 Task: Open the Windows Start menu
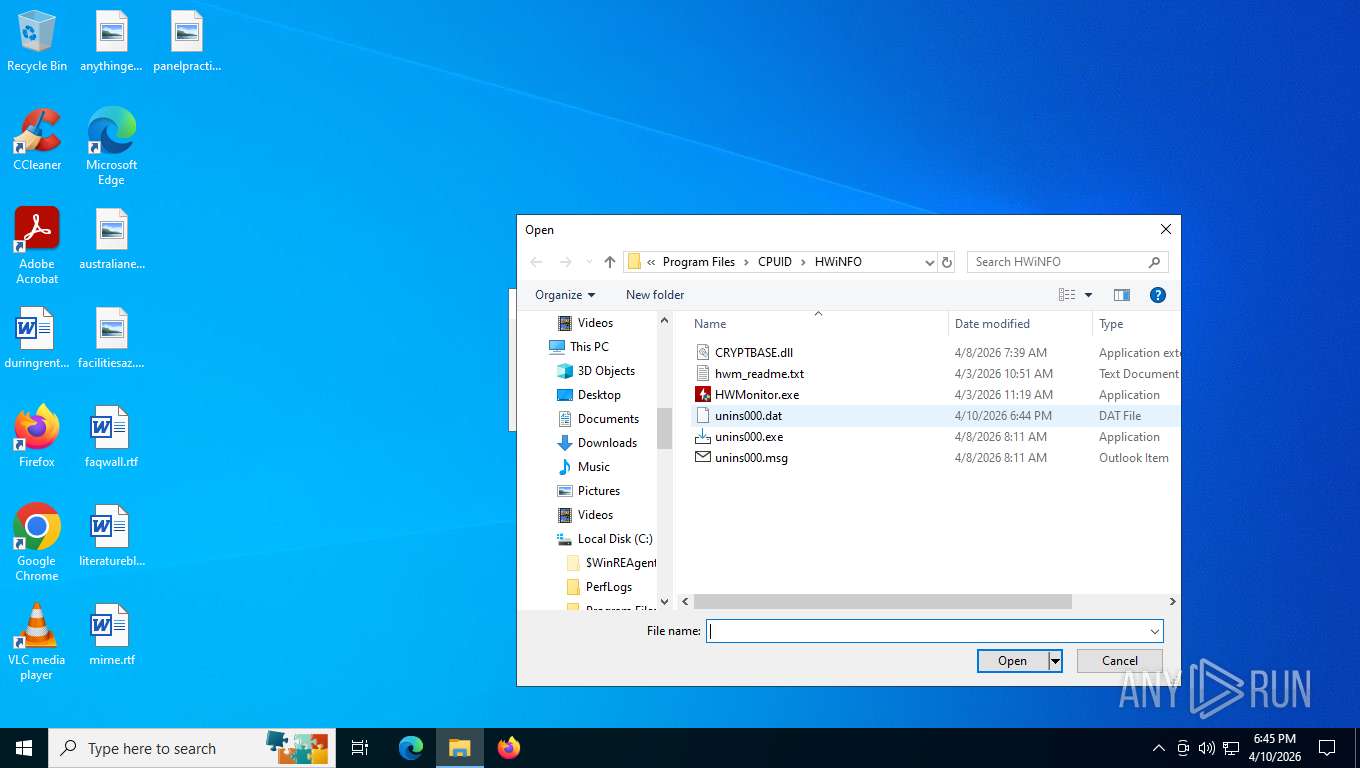point(24,748)
